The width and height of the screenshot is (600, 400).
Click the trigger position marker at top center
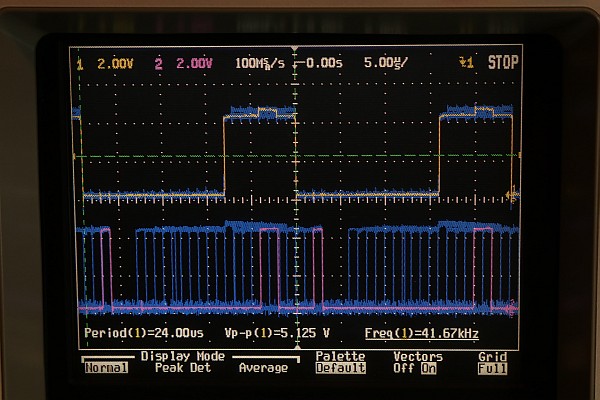coord(297,75)
